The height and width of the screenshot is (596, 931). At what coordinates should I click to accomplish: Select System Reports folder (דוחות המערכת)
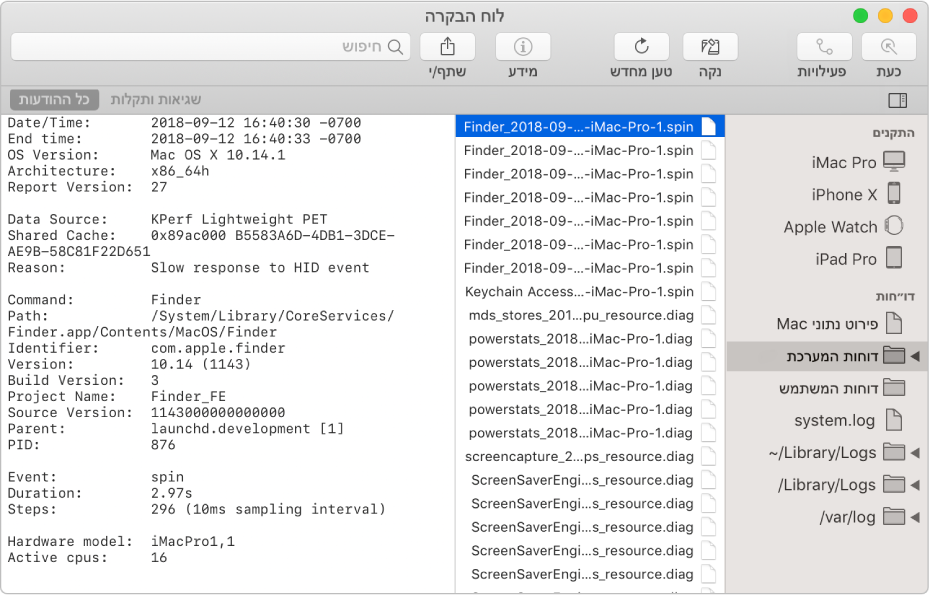828,356
